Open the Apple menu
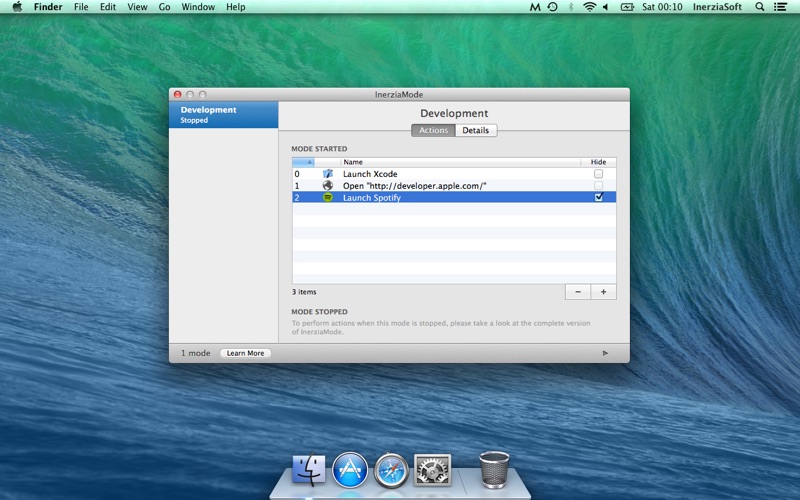Viewport: 800px width, 500px height. click(x=17, y=7)
